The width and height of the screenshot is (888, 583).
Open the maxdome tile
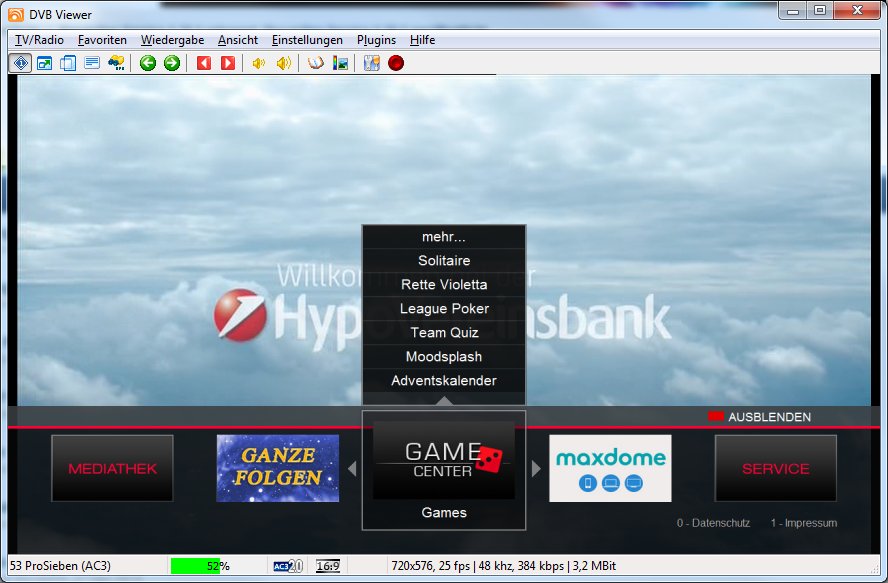click(610, 468)
